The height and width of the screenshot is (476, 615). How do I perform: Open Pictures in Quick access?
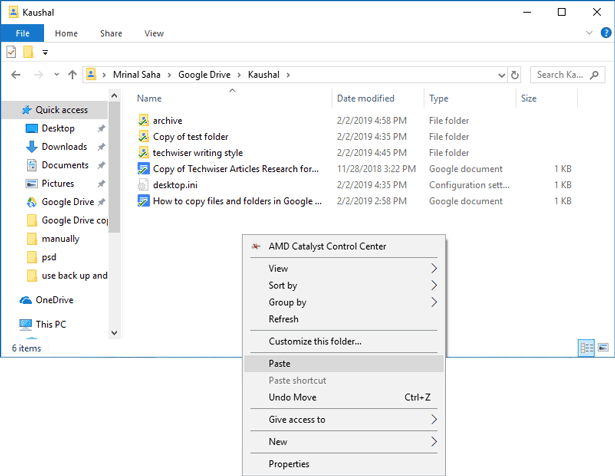click(58, 183)
